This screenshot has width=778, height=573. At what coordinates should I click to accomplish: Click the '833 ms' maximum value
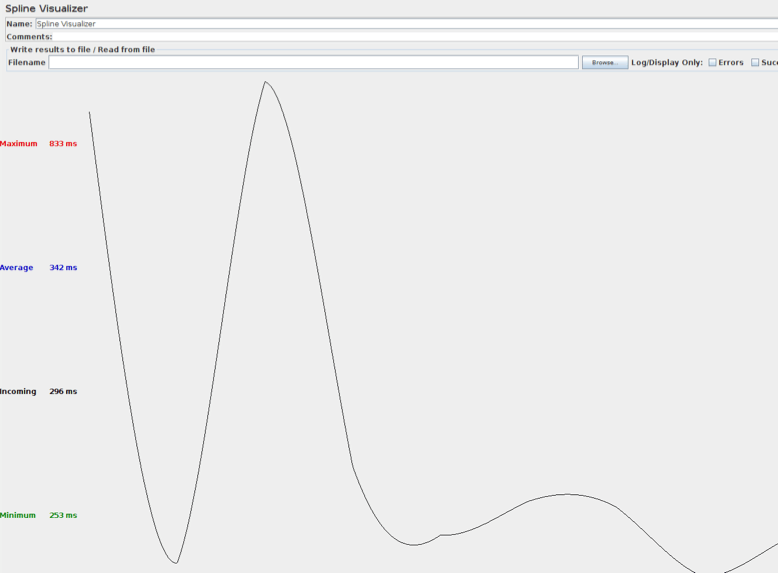pos(63,144)
